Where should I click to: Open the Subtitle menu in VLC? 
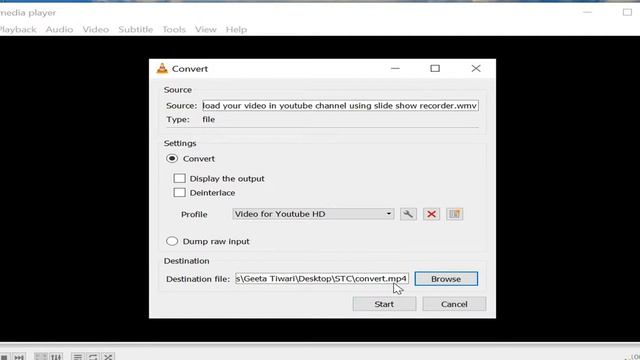(136, 29)
